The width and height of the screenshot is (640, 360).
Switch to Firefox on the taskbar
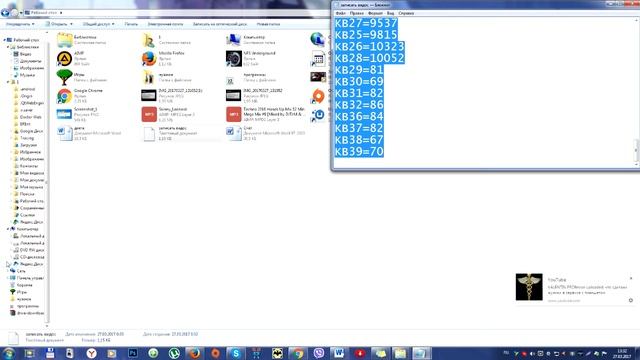click(195, 353)
